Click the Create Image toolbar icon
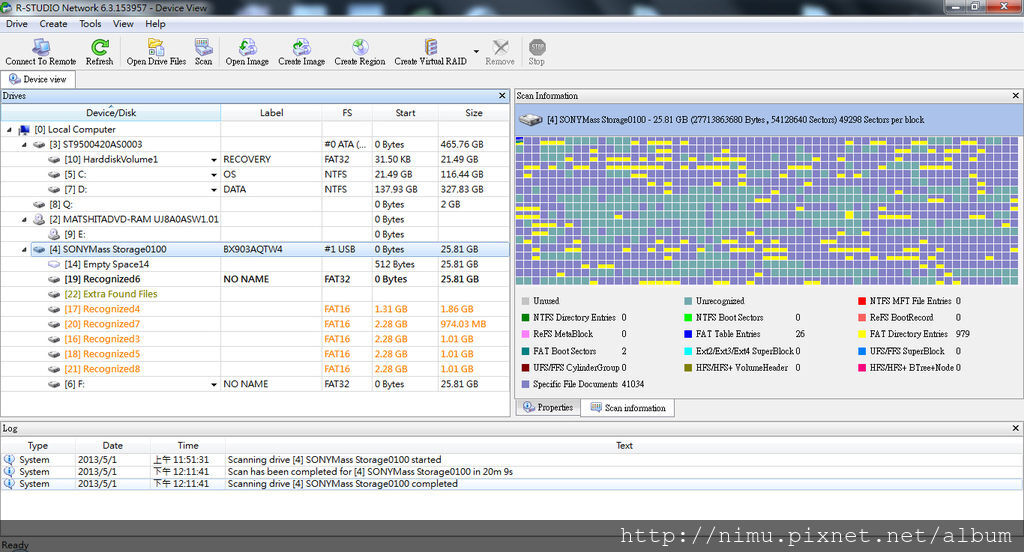Image resolution: width=1024 pixels, height=552 pixels. [301, 47]
